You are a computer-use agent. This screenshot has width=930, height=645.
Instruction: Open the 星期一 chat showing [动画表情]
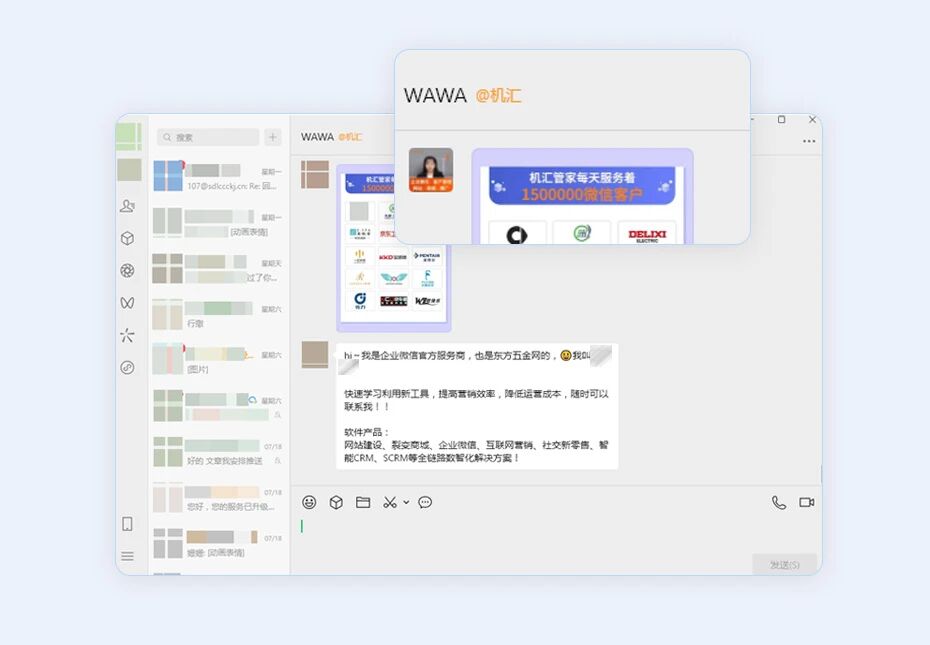(218, 223)
